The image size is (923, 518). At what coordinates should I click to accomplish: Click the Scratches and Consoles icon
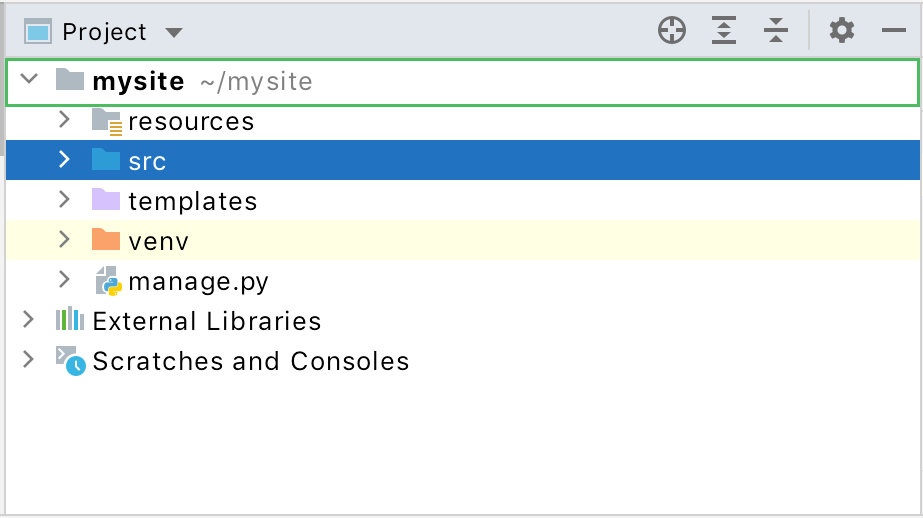(x=70, y=361)
